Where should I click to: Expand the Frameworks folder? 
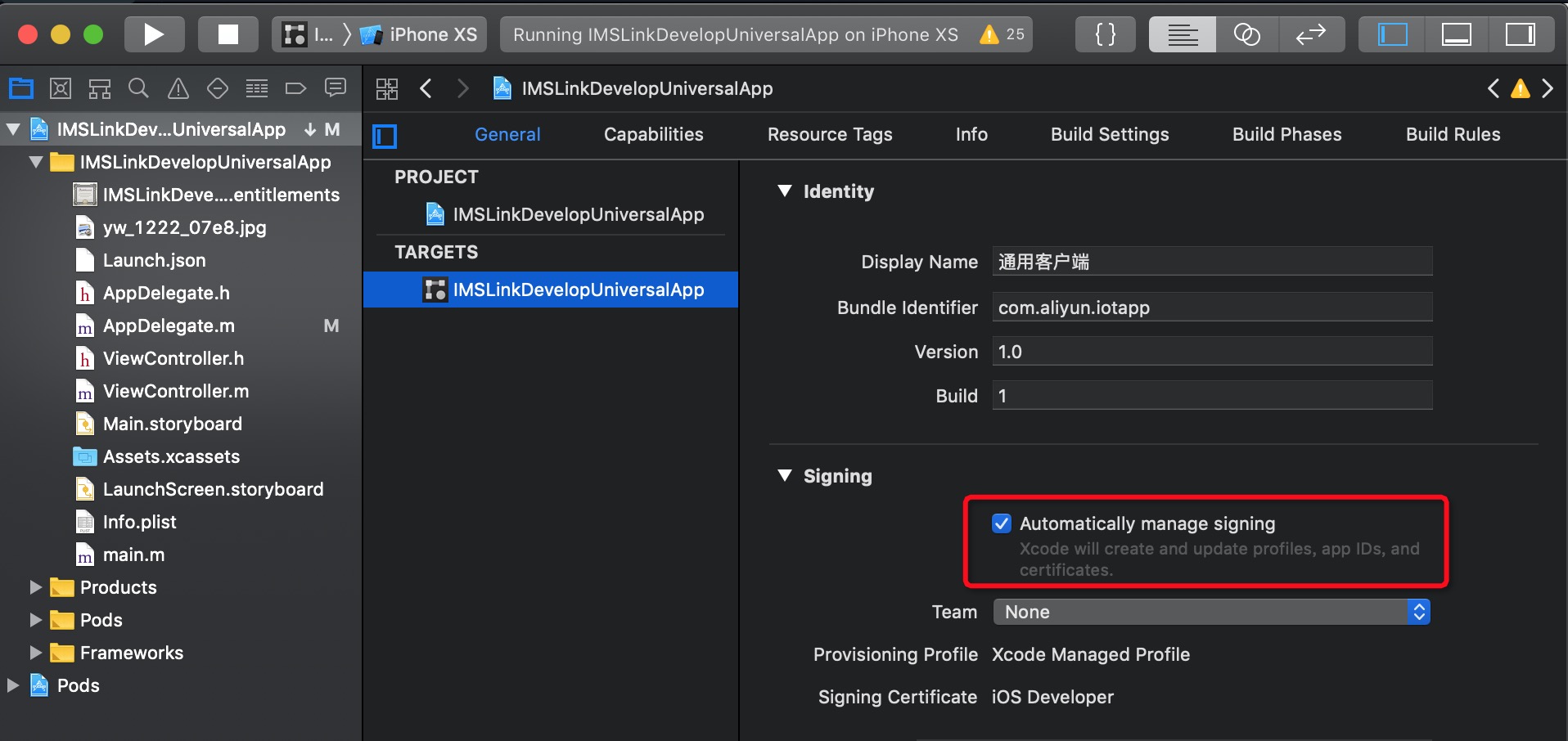[35, 653]
